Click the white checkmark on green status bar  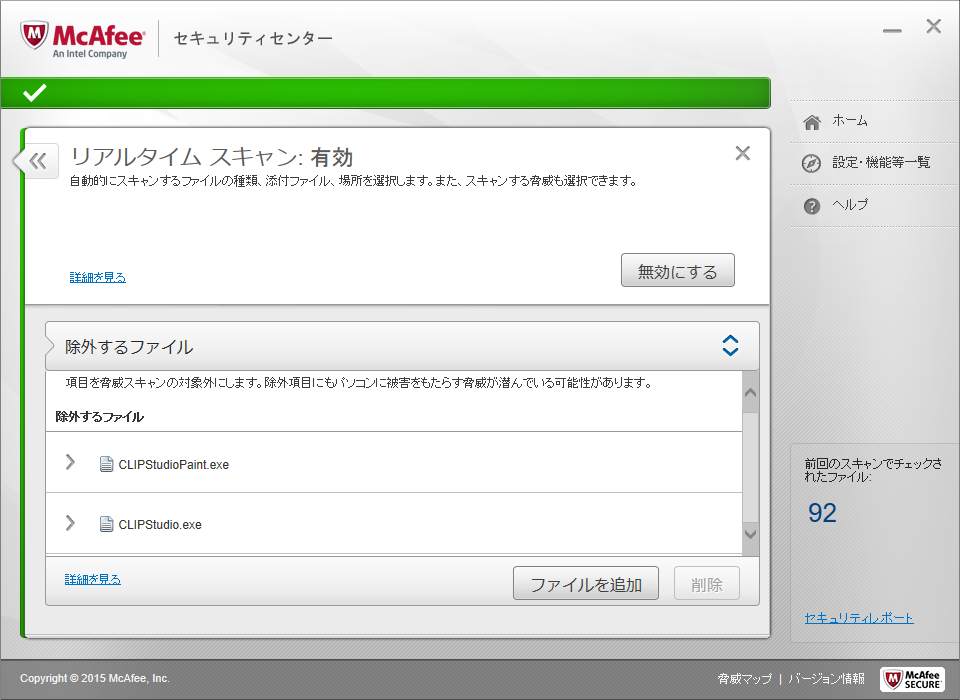click(x=34, y=93)
